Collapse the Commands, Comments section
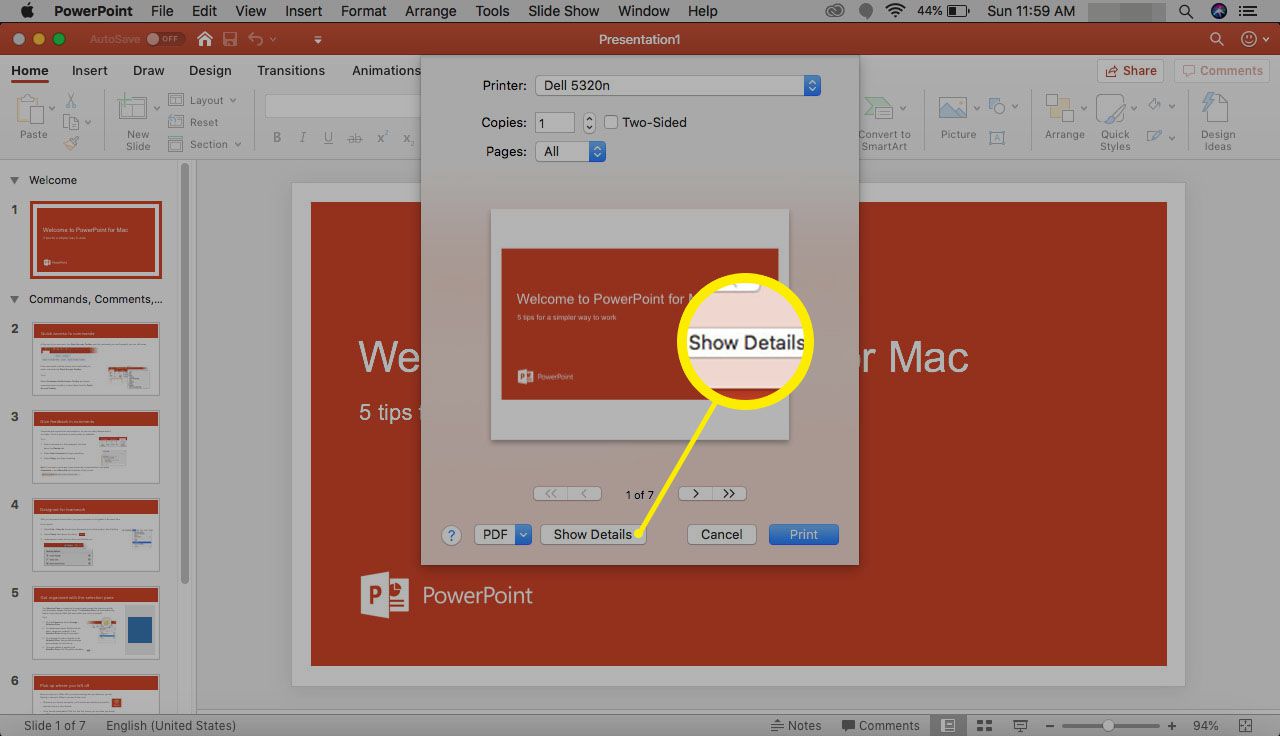 pyautogui.click(x=14, y=299)
